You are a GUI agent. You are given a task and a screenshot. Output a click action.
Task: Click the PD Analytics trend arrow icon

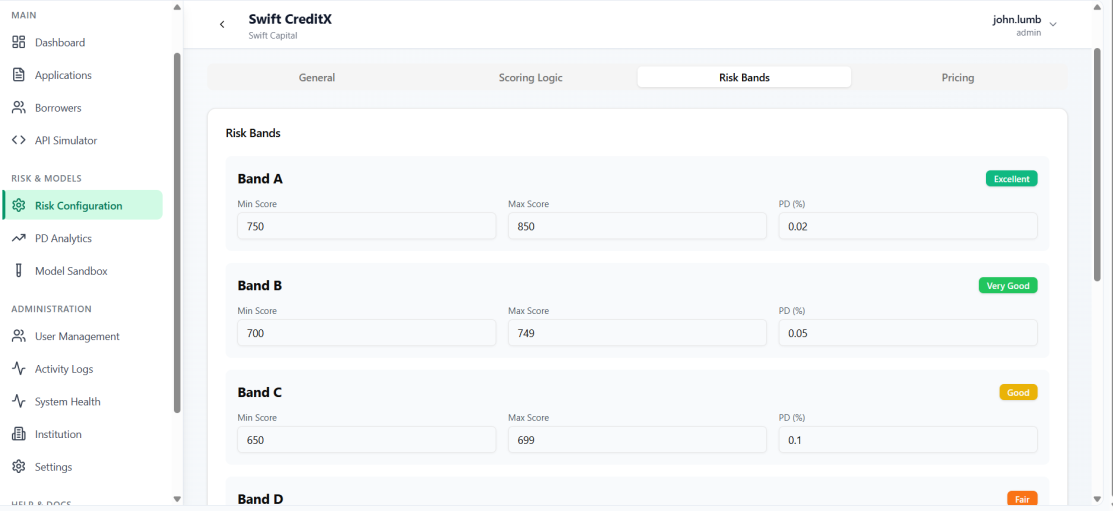pyautogui.click(x=18, y=238)
